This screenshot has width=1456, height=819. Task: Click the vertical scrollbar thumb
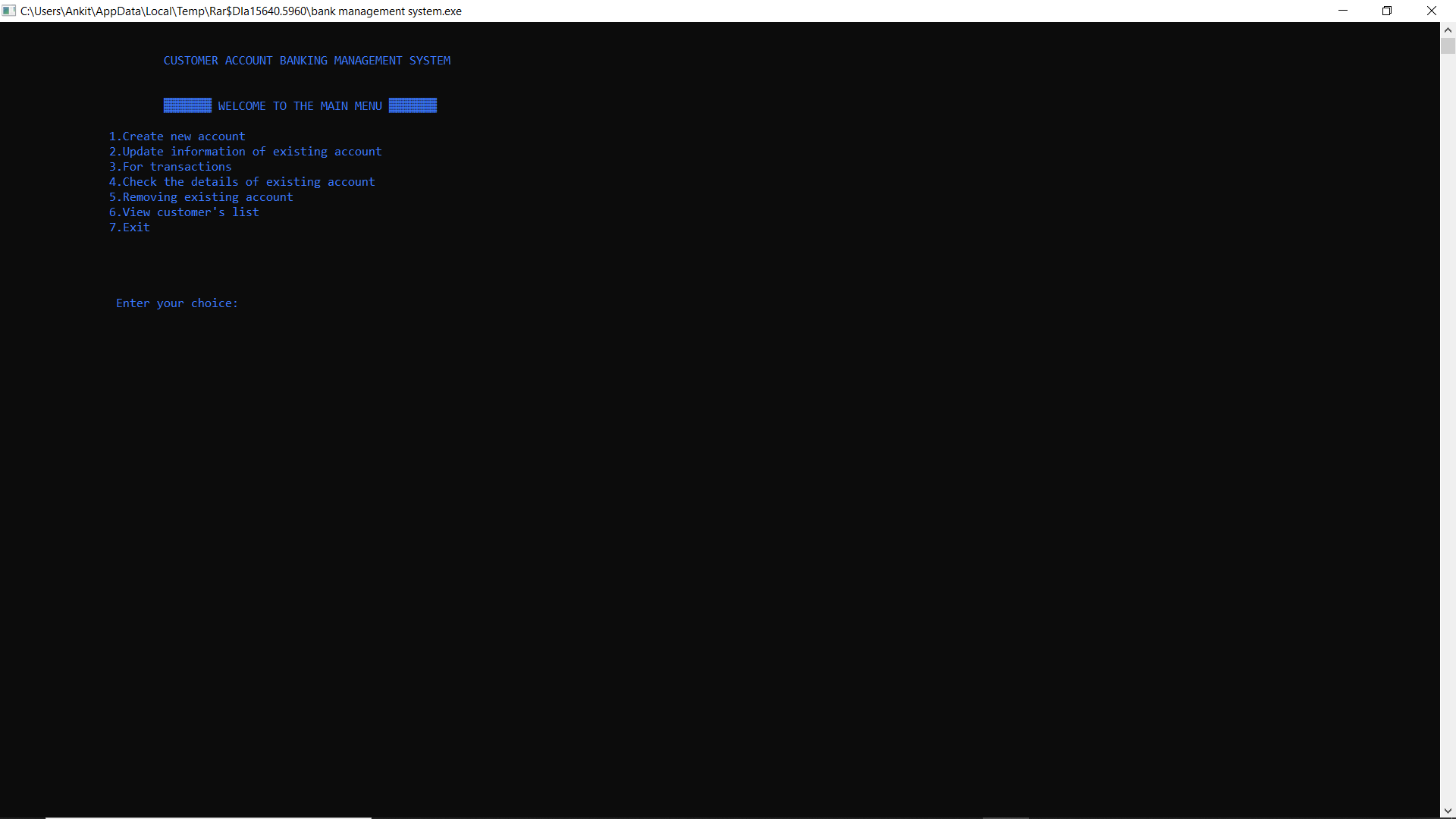pos(1448,46)
